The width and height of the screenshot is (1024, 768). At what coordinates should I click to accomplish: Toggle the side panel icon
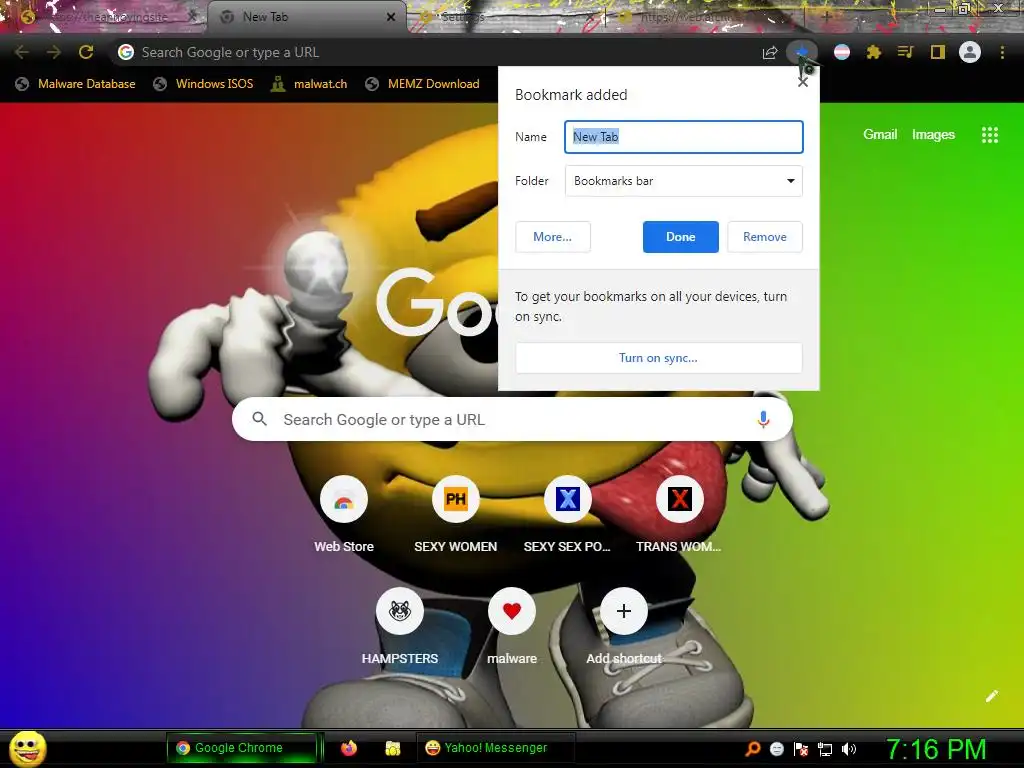pyautogui.click(x=937, y=52)
